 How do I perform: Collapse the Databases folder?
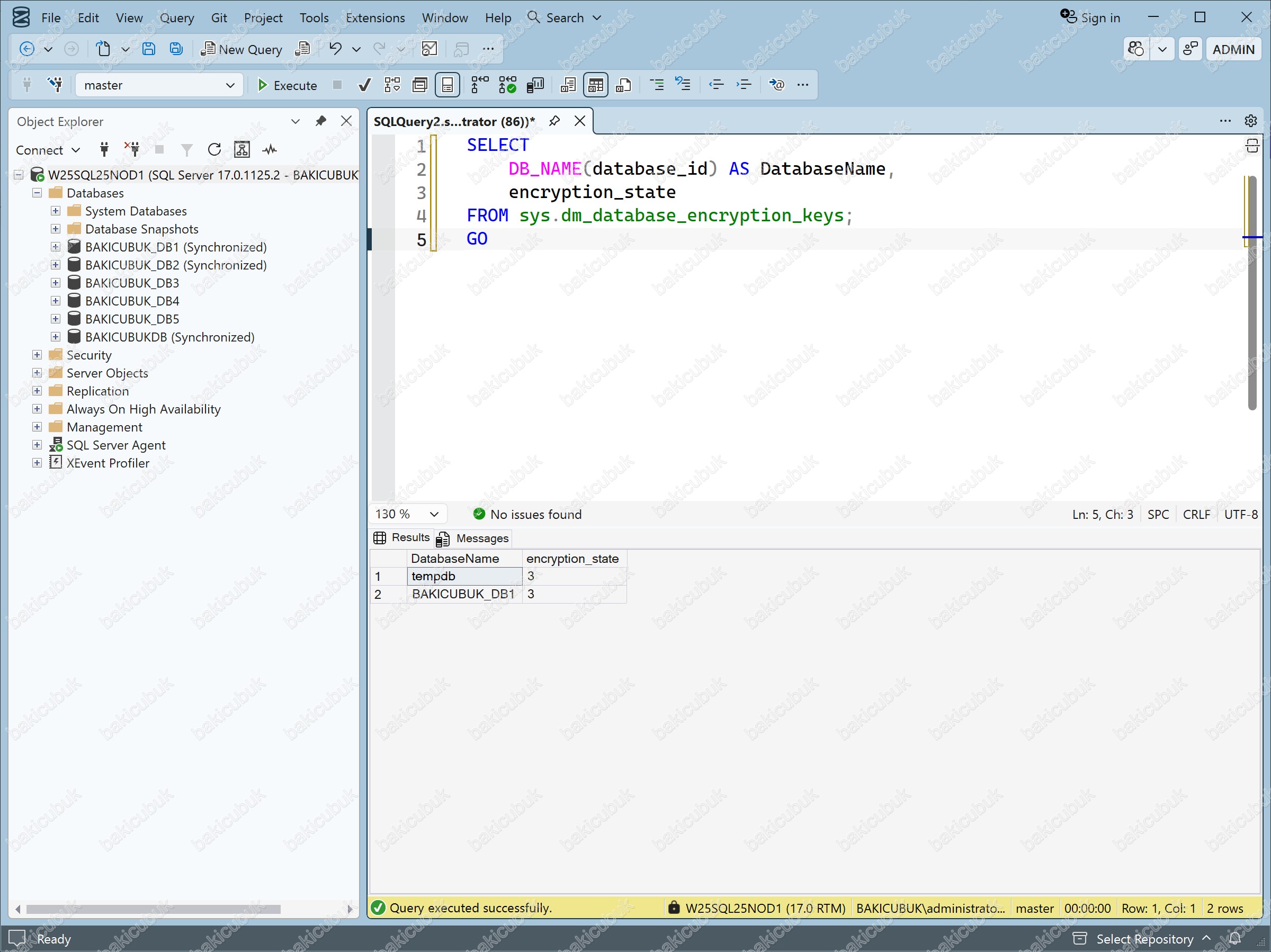click(38, 193)
